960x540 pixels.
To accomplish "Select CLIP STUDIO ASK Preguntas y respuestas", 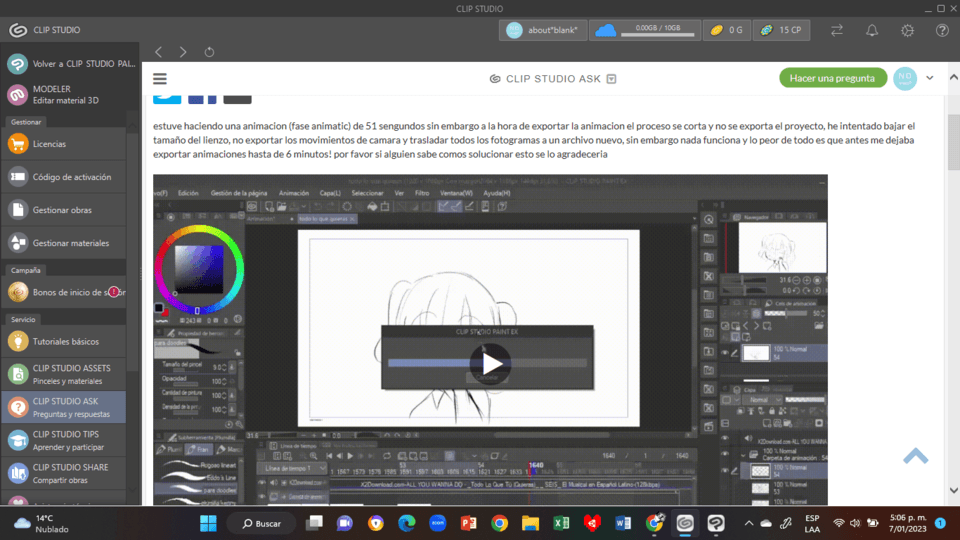I will point(64,407).
